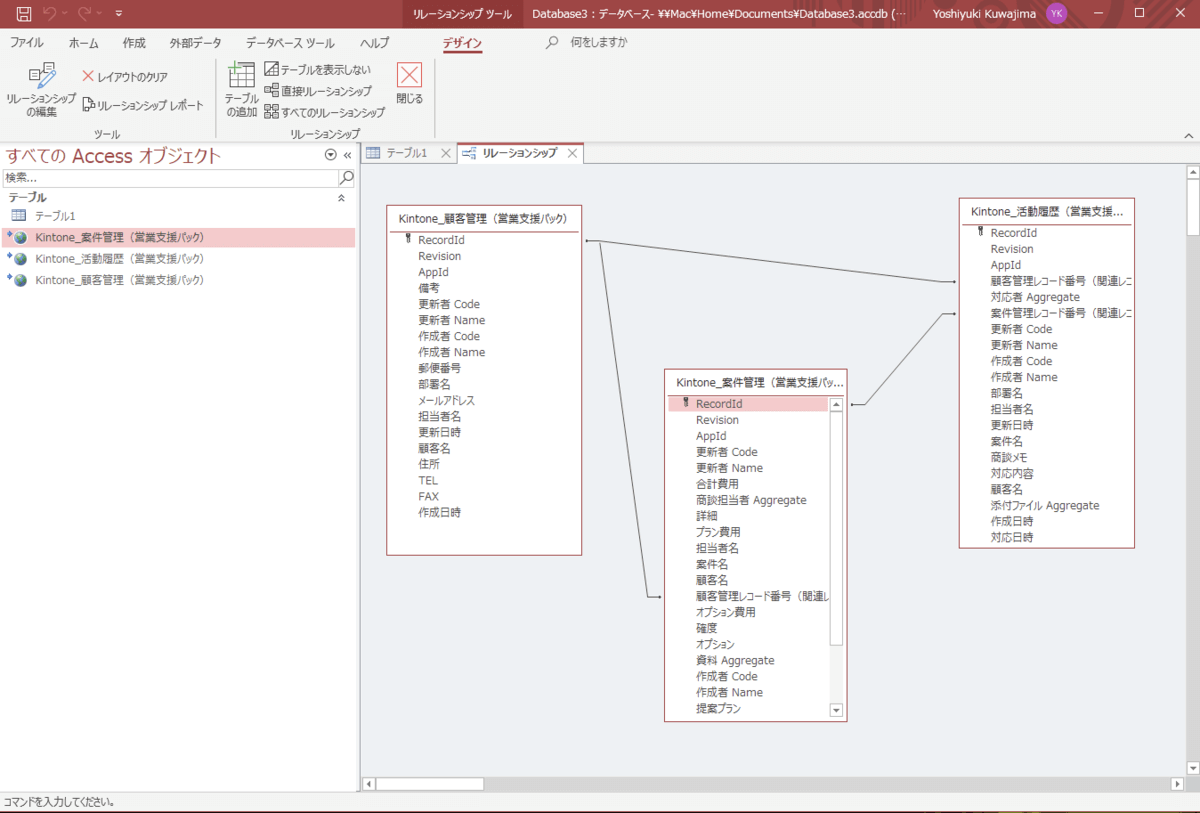Collapse navigation pane with double chevron
1200x813 pixels.
click(x=347, y=155)
